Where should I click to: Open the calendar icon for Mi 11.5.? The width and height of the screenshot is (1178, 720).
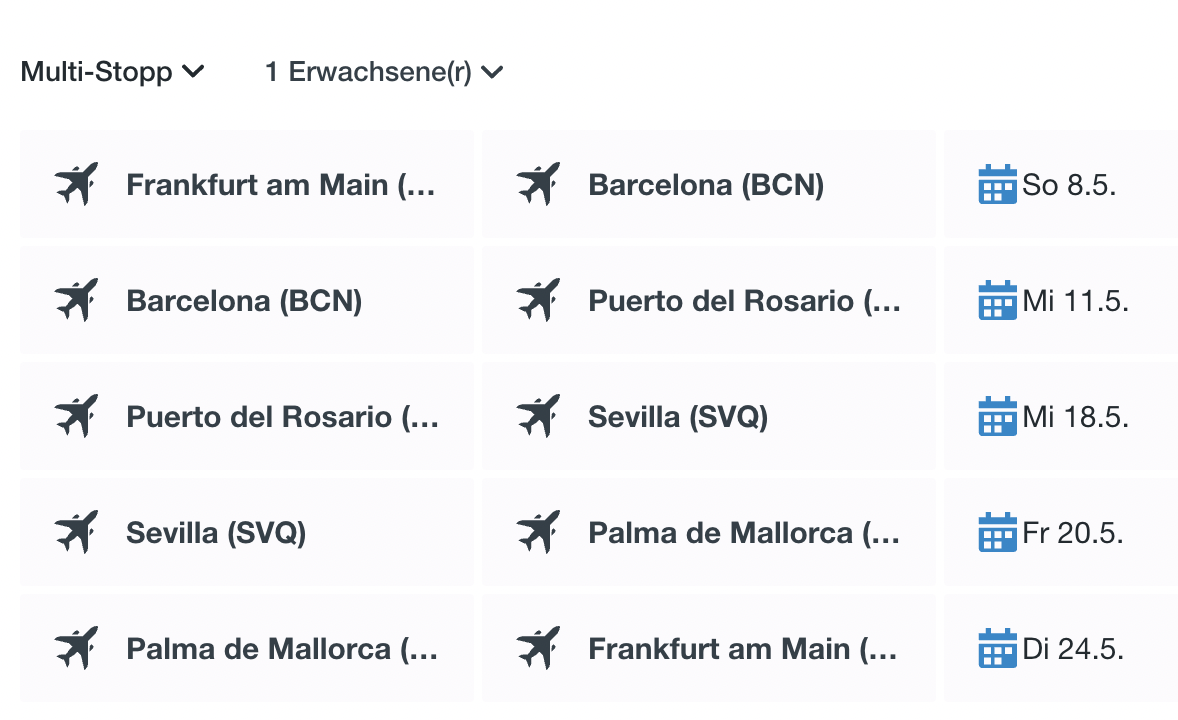pos(997,301)
